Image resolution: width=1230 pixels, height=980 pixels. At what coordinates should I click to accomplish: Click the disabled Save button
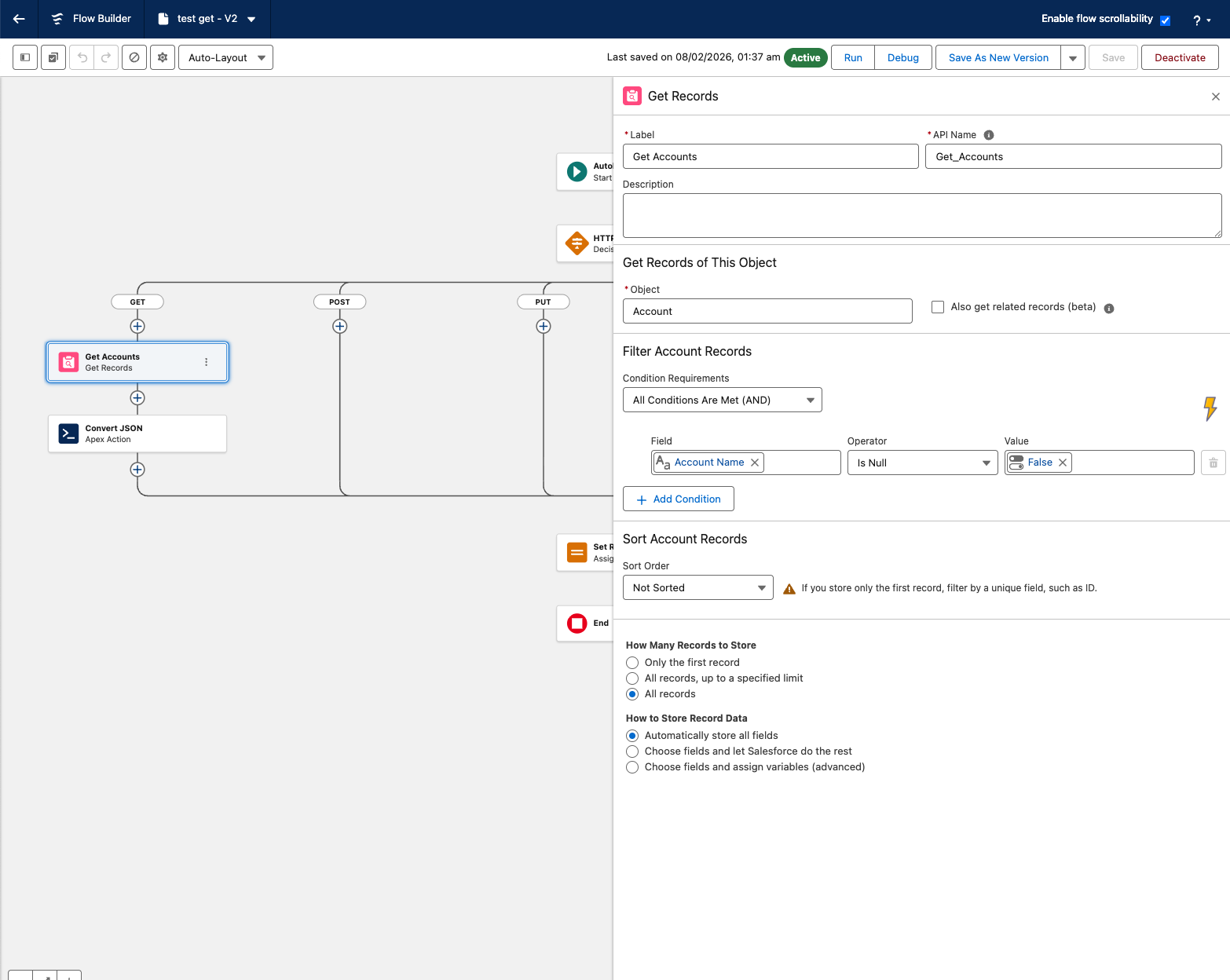pyautogui.click(x=1113, y=57)
